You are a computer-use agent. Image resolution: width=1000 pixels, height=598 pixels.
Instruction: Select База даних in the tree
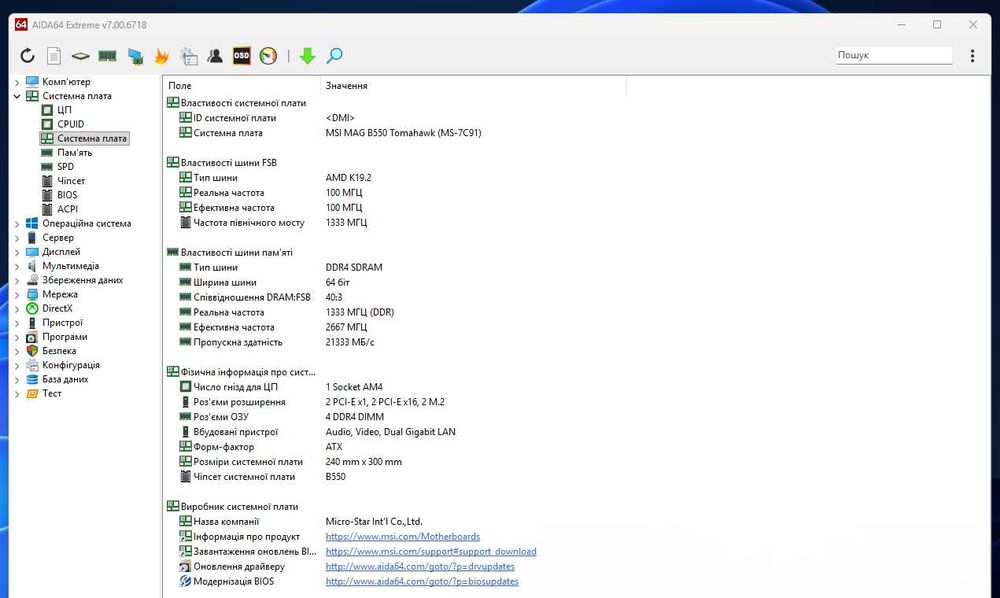[x=65, y=379]
